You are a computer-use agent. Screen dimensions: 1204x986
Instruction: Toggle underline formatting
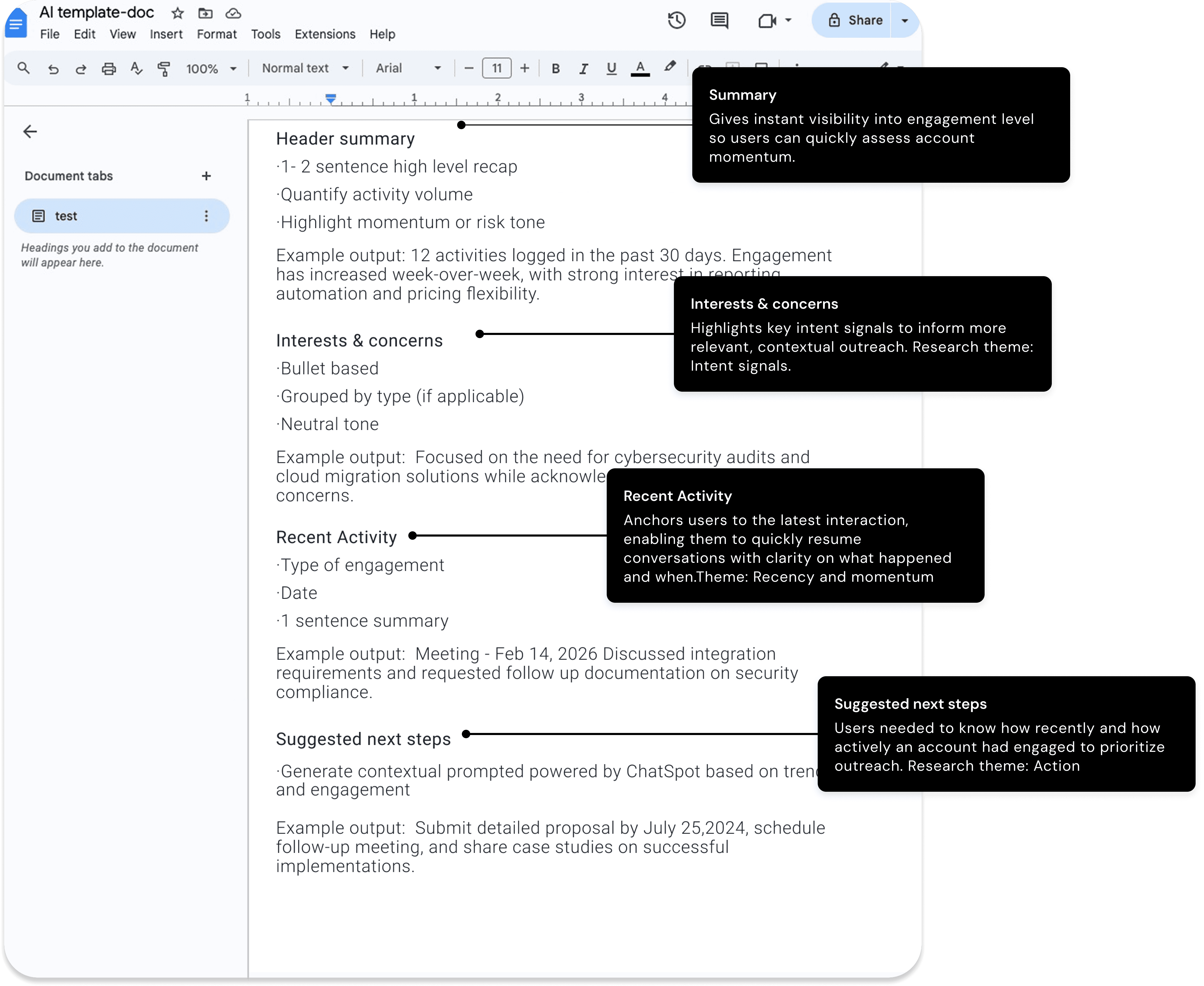[611, 68]
